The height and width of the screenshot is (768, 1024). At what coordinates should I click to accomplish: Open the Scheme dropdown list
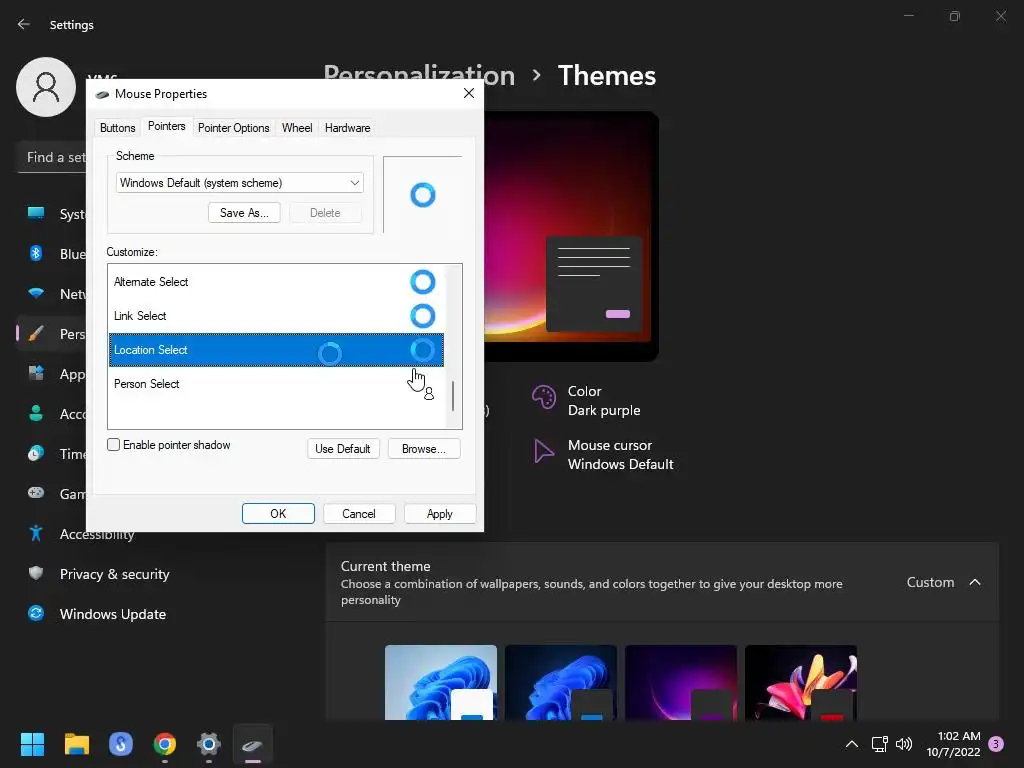[240, 183]
